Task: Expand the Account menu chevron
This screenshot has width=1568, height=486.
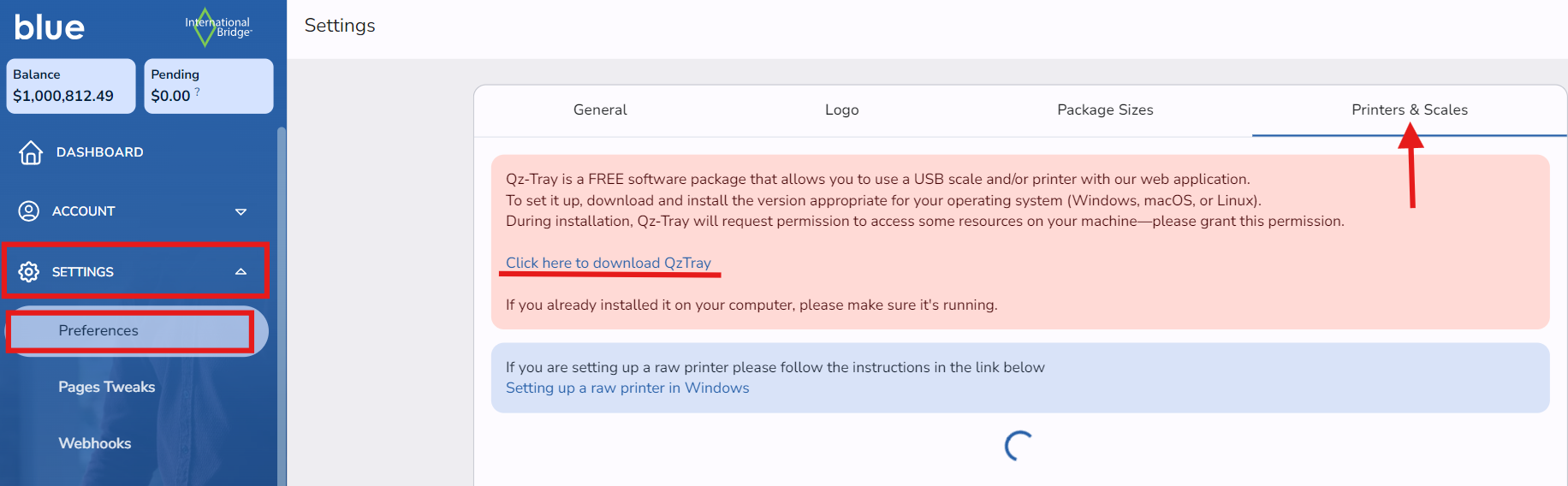Action: (x=241, y=211)
